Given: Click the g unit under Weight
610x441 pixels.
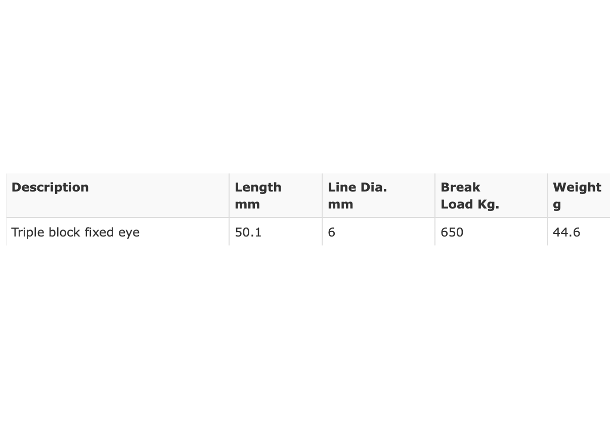Looking at the screenshot, I should coord(557,205).
